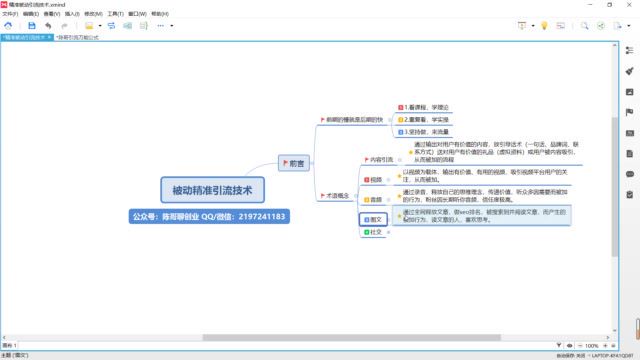
Task: Open the dropdown arrow next to the presentation icon
Action: click(533, 26)
